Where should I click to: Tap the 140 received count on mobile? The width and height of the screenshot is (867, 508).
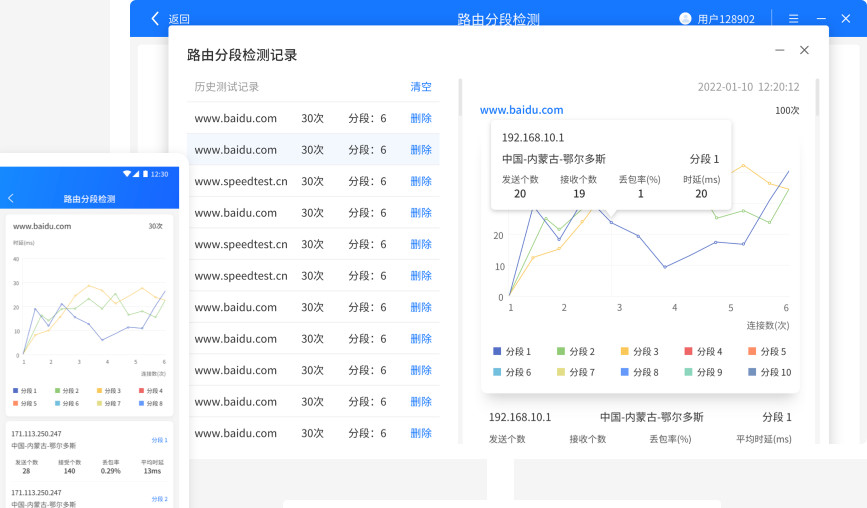[x=69, y=471]
